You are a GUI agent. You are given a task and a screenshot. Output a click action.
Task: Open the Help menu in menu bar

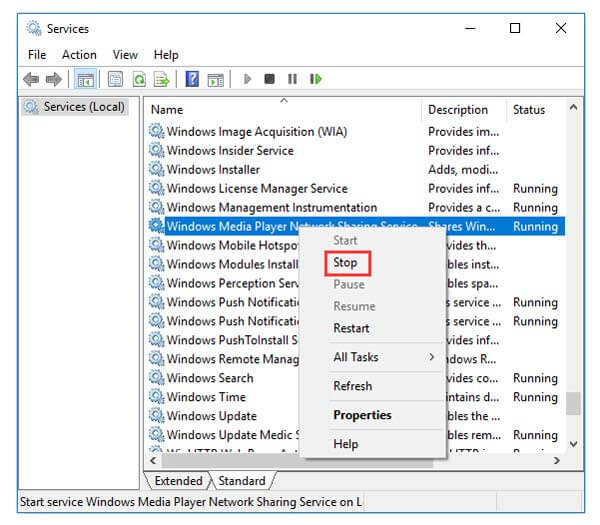(166, 55)
